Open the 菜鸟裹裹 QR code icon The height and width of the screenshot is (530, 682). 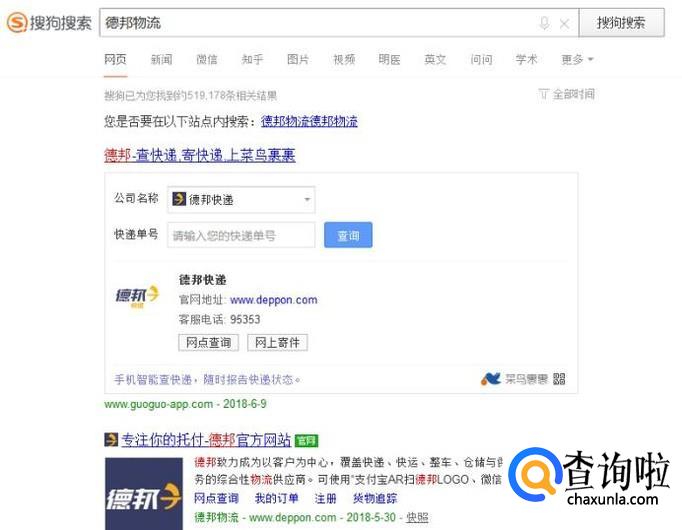click(559, 379)
